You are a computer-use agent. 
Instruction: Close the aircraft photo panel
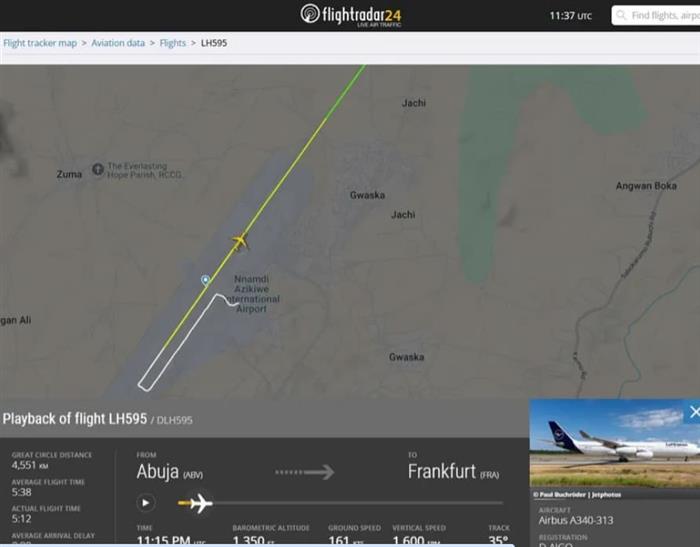(x=694, y=412)
